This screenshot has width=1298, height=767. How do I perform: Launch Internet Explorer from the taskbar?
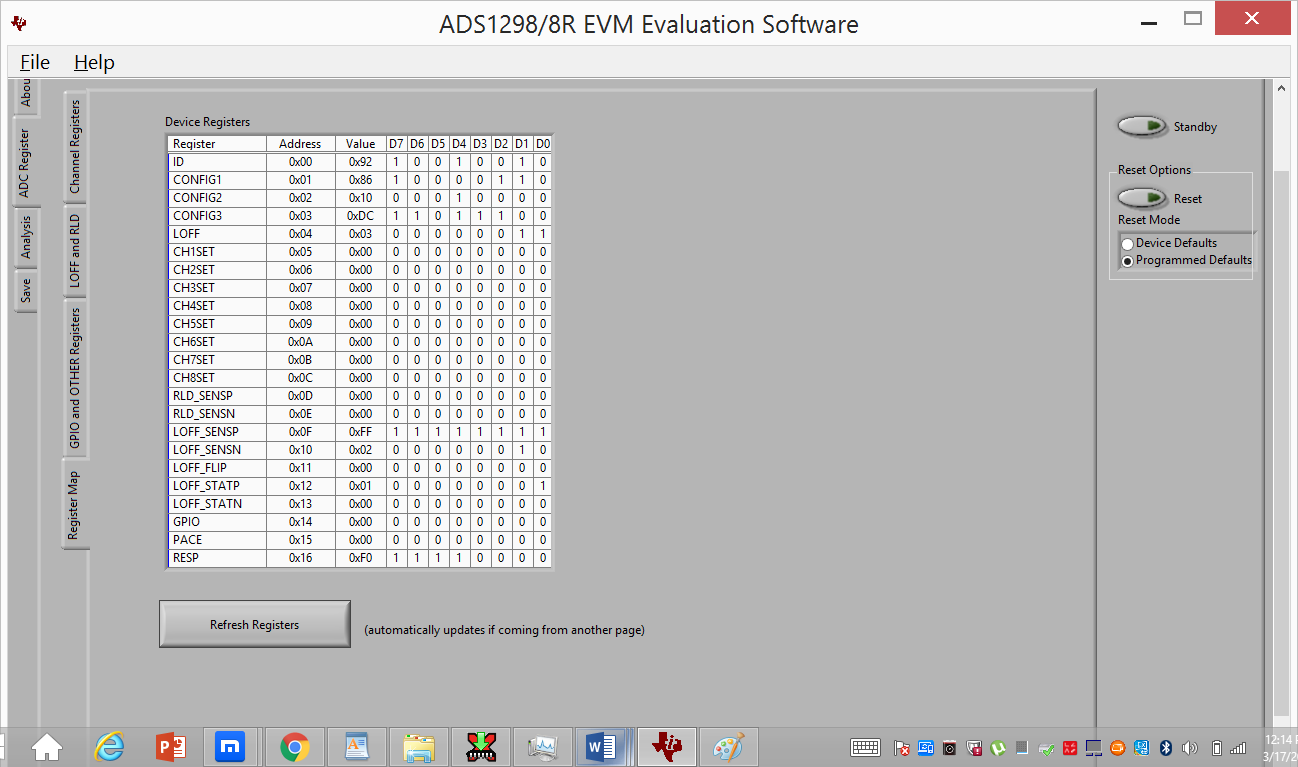(x=108, y=746)
